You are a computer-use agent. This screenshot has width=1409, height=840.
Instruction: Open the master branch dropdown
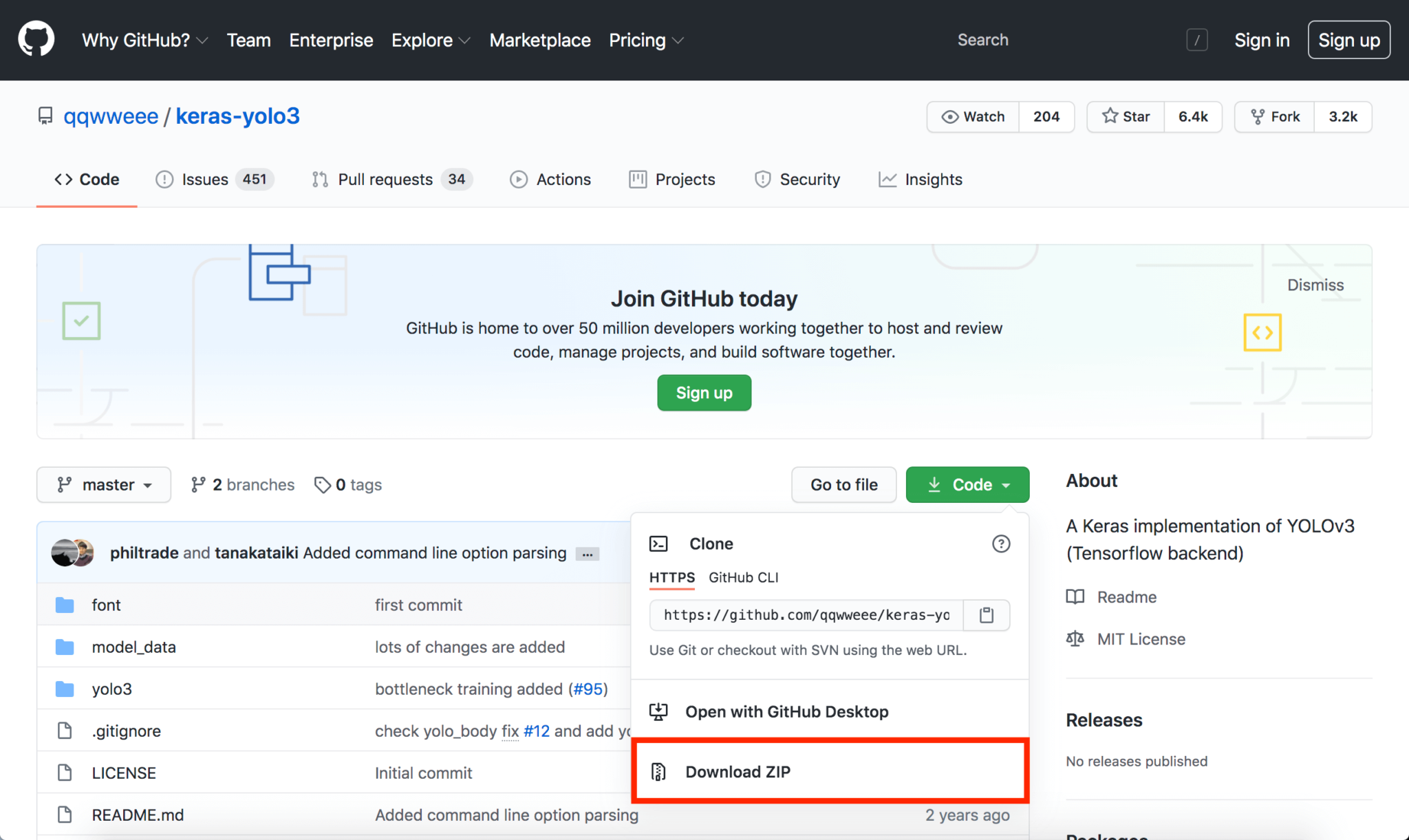click(104, 484)
